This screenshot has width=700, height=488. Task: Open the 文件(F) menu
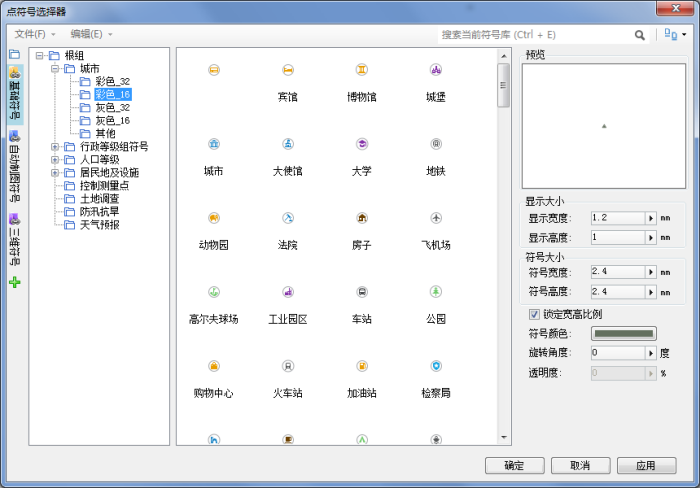(x=35, y=34)
